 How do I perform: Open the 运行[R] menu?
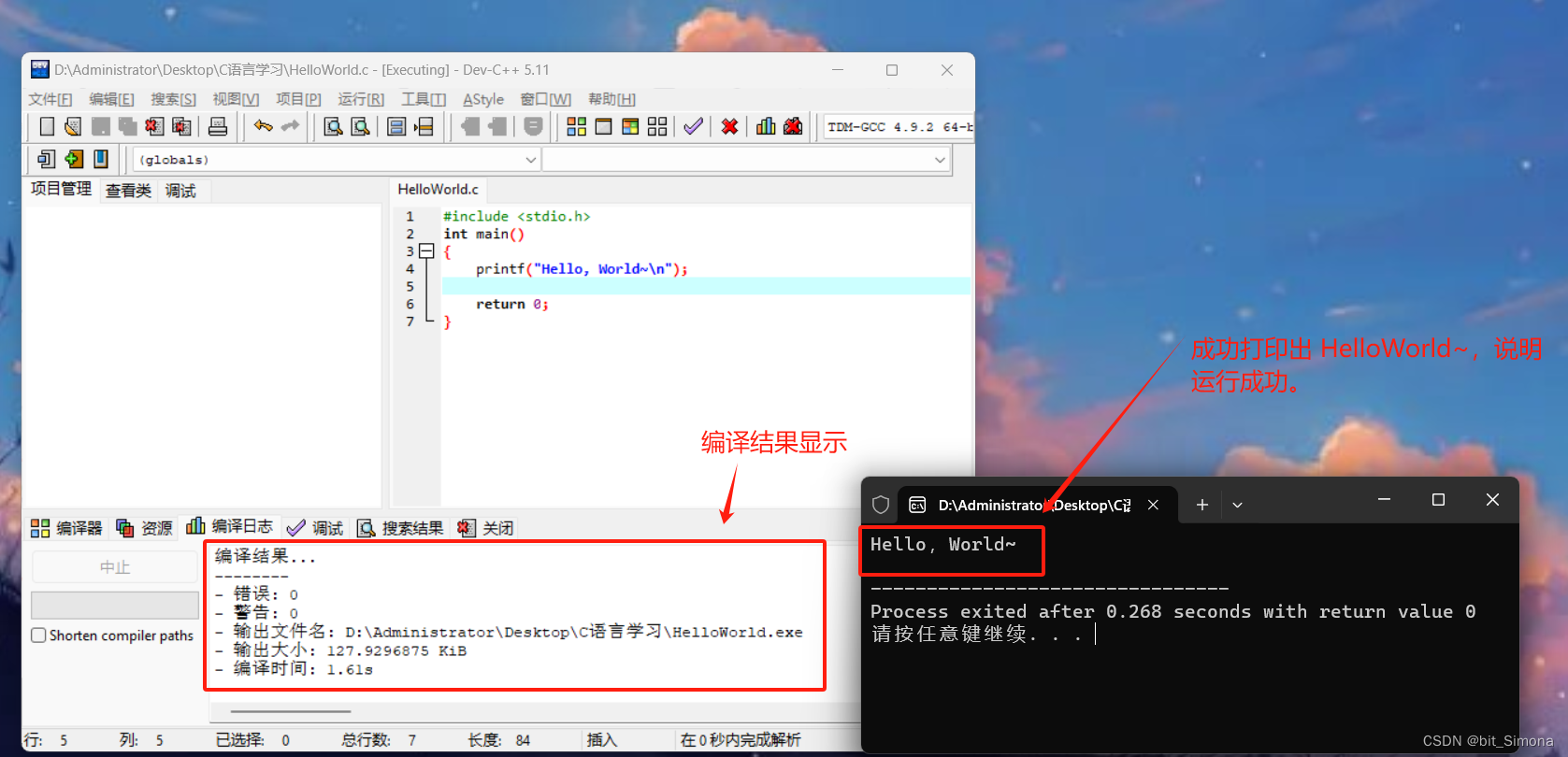[x=361, y=99]
